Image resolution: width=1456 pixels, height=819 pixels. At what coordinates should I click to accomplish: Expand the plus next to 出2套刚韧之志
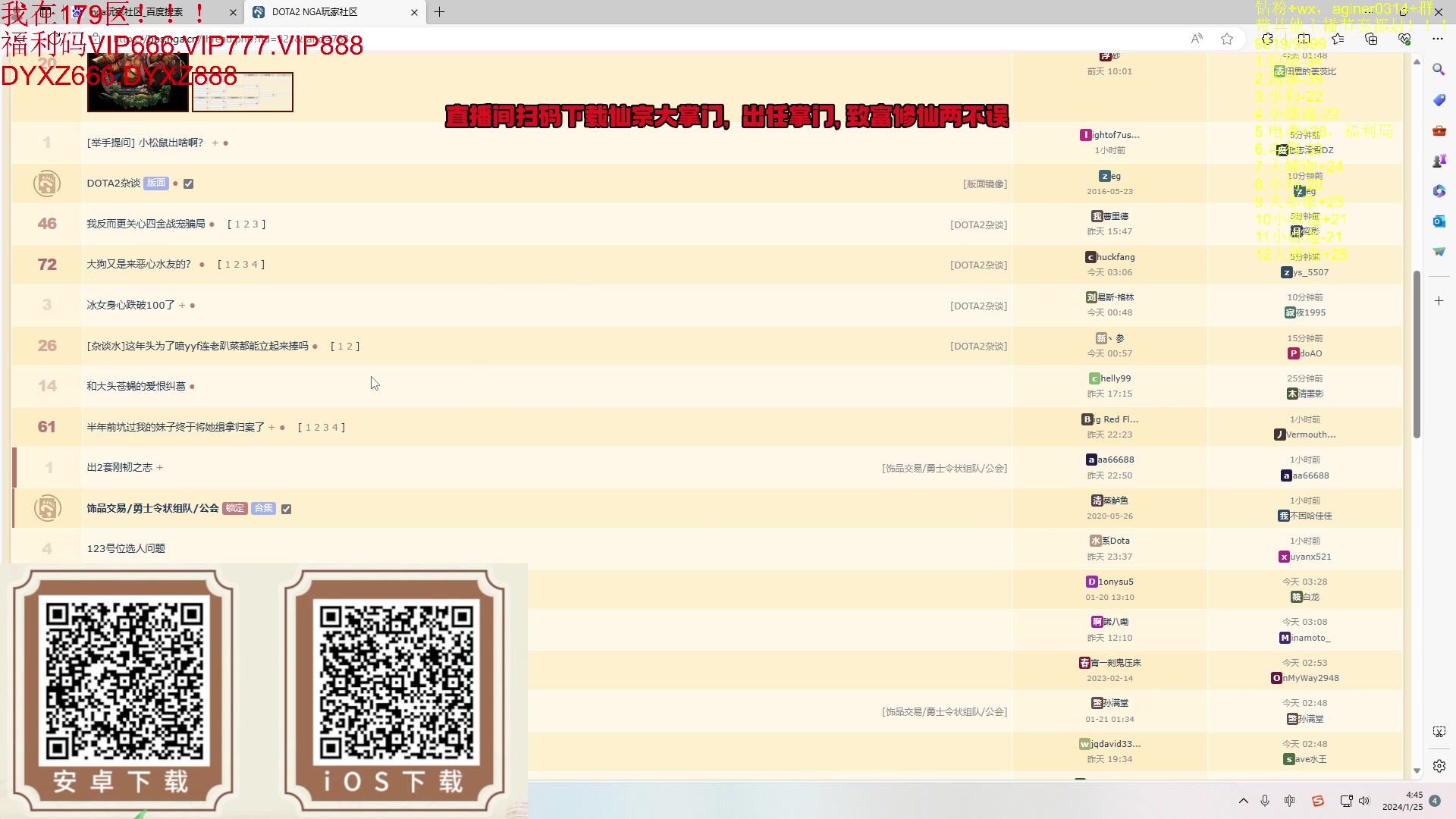(x=159, y=467)
